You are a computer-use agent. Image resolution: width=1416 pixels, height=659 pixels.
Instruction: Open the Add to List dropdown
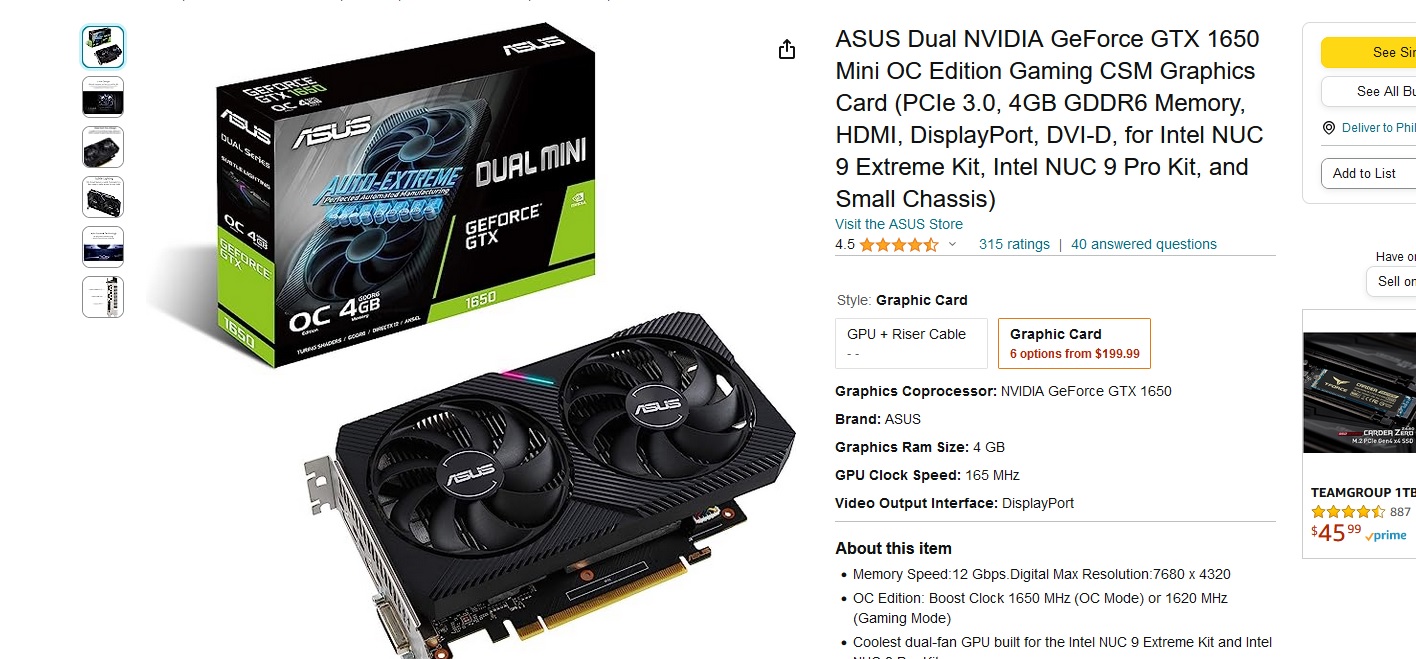pyautogui.click(x=1368, y=173)
